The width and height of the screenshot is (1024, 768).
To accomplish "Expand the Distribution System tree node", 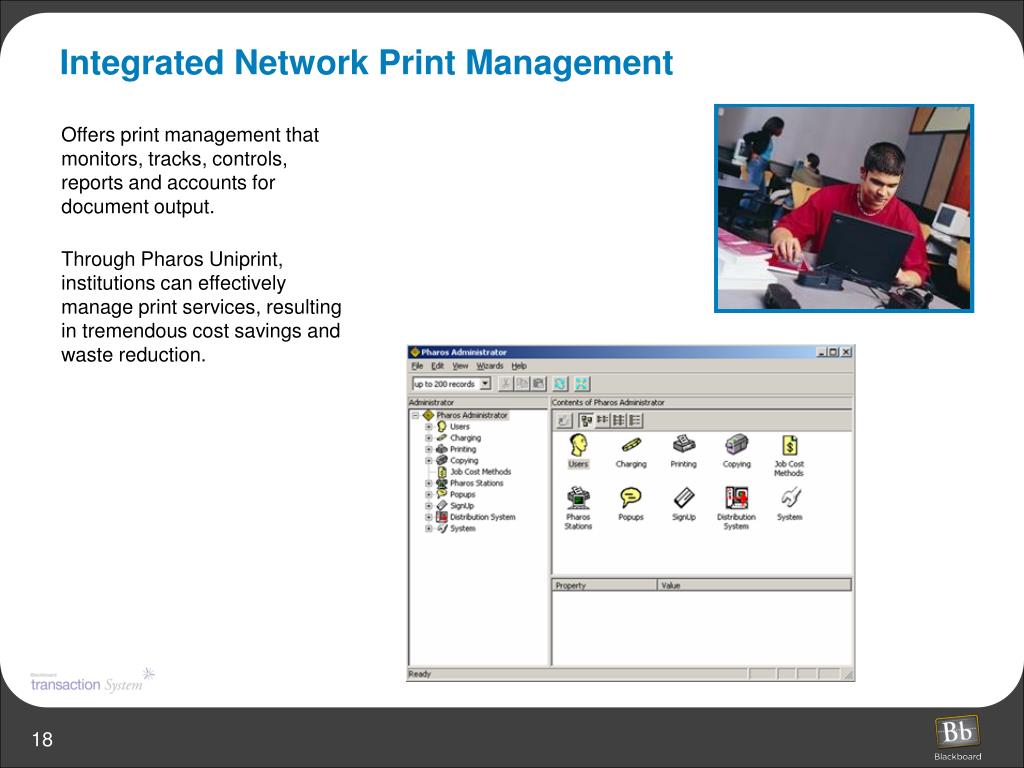I will point(429,517).
